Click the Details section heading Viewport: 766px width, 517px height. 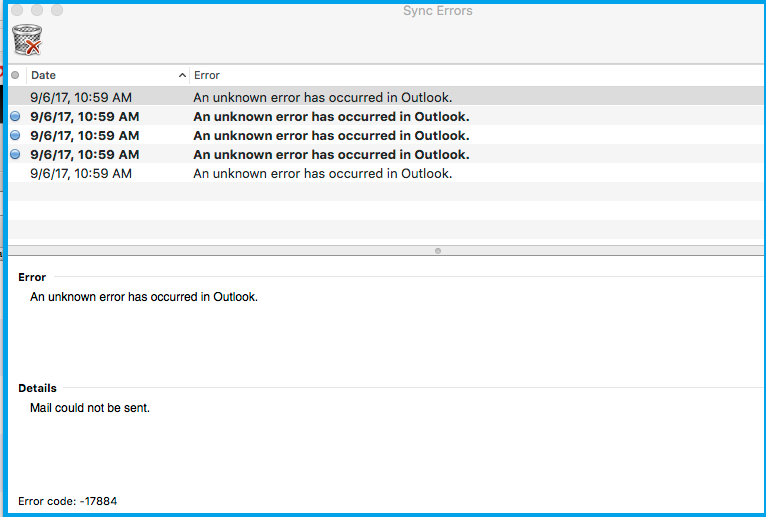click(37, 388)
